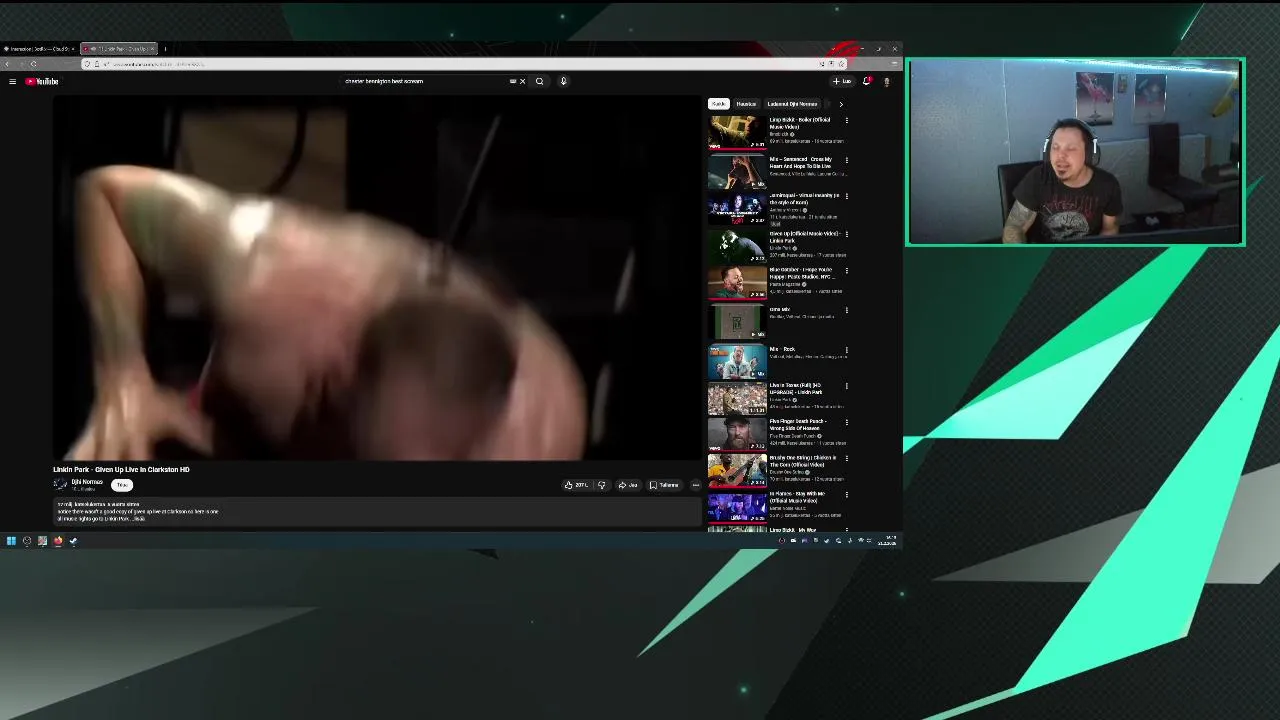Image resolution: width=1280 pixels, height=720 pixels.
Task: Open the Sentenced 'Cross My Heart' mix title
Action: point(800,163)
